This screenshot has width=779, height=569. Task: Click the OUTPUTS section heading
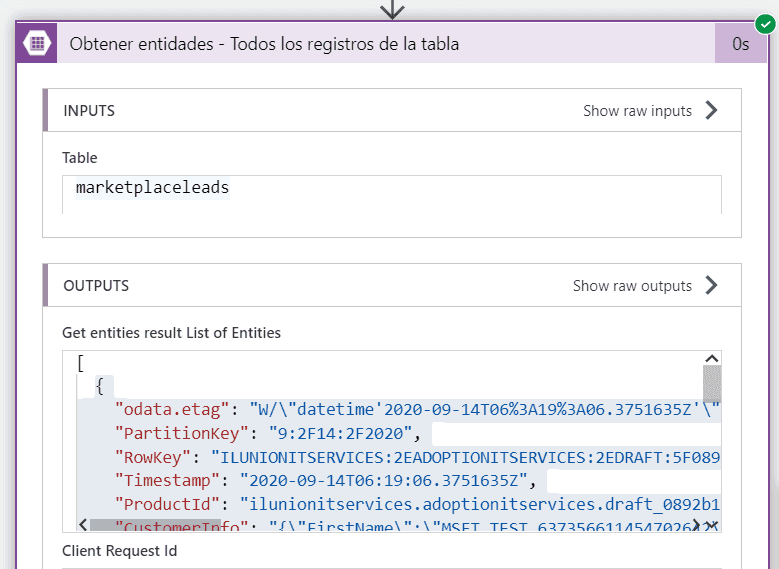[x=96, y=286]
